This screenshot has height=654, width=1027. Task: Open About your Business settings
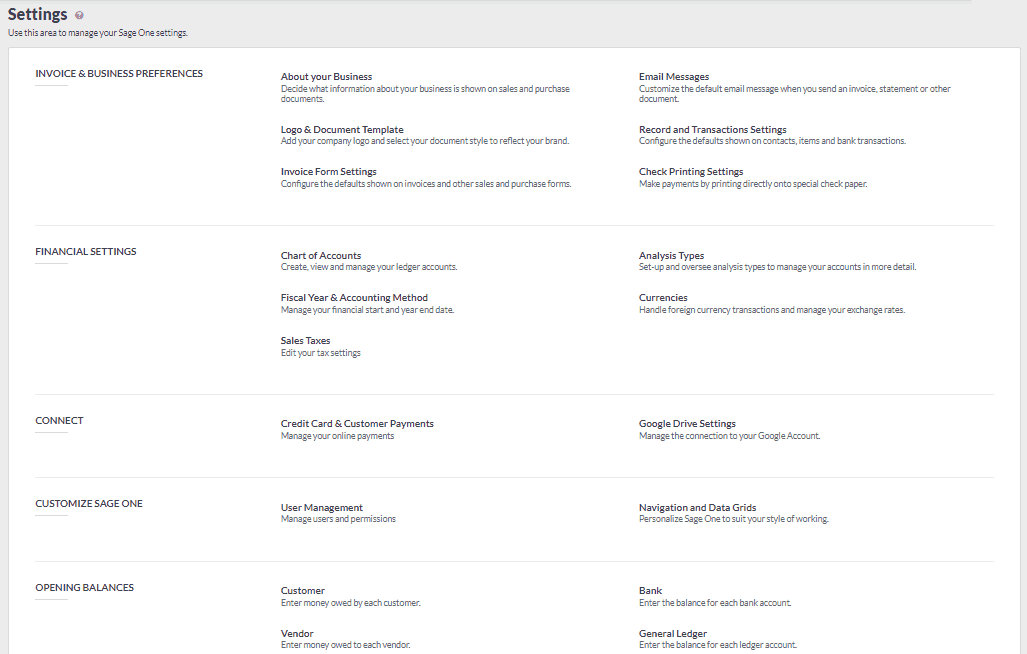click(x=325, y=76)
